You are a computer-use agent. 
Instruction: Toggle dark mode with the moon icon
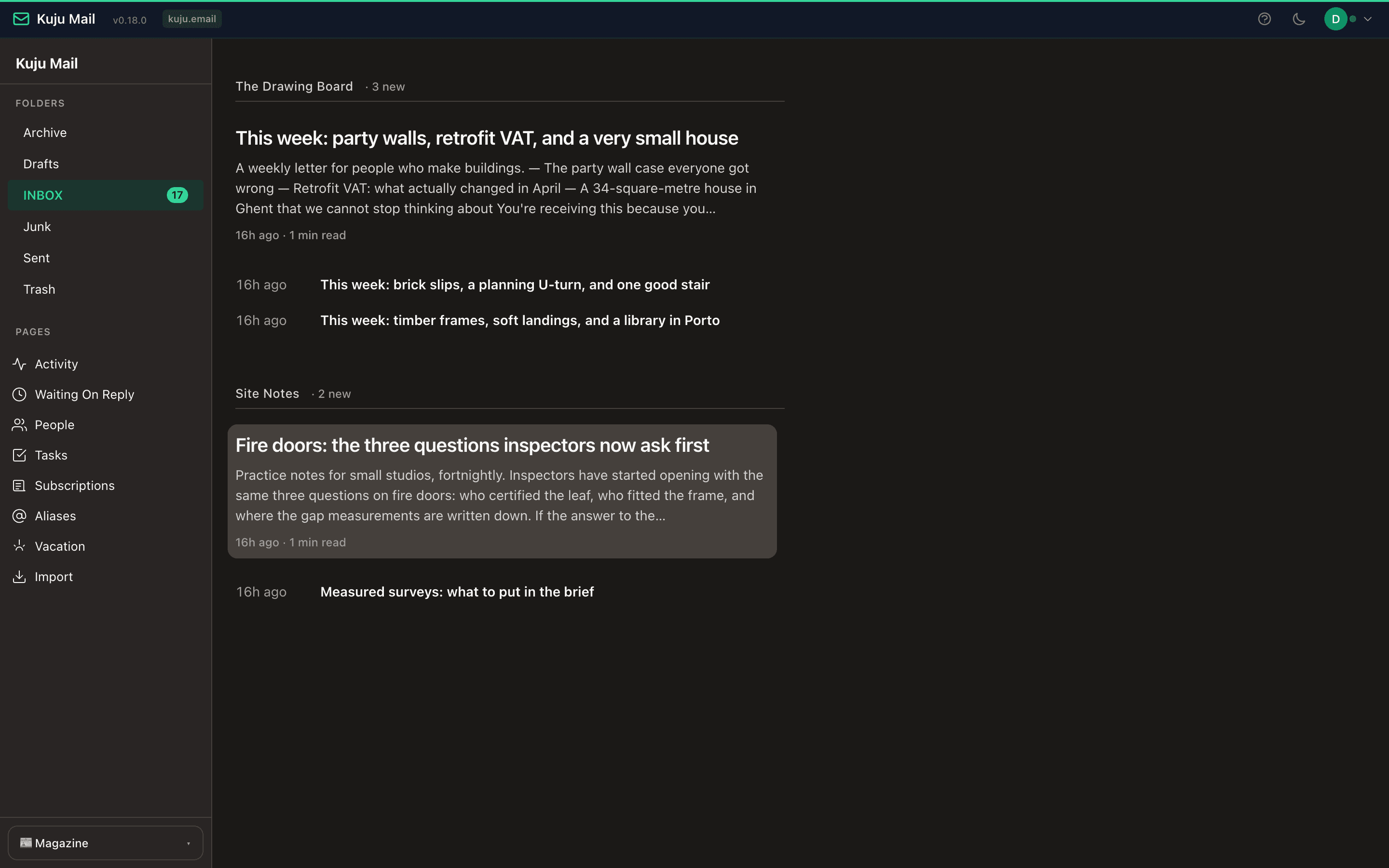(1299, 19)
